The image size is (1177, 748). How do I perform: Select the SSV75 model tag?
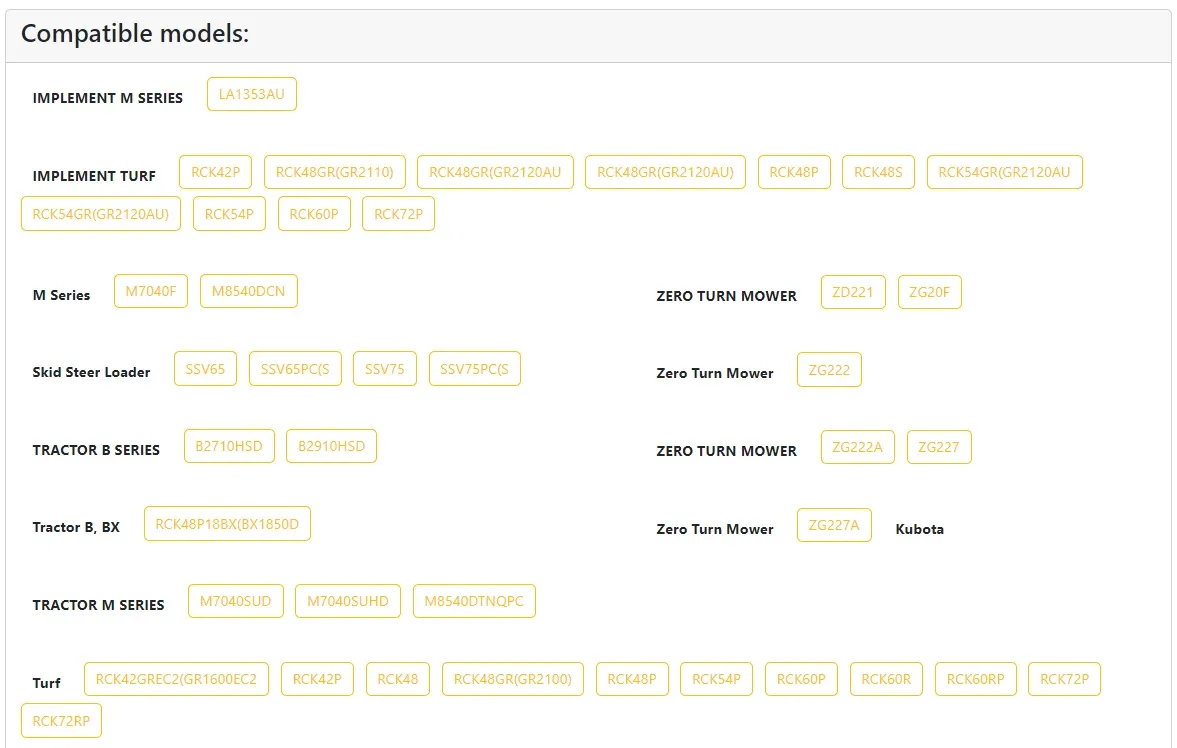click(384, 369)
